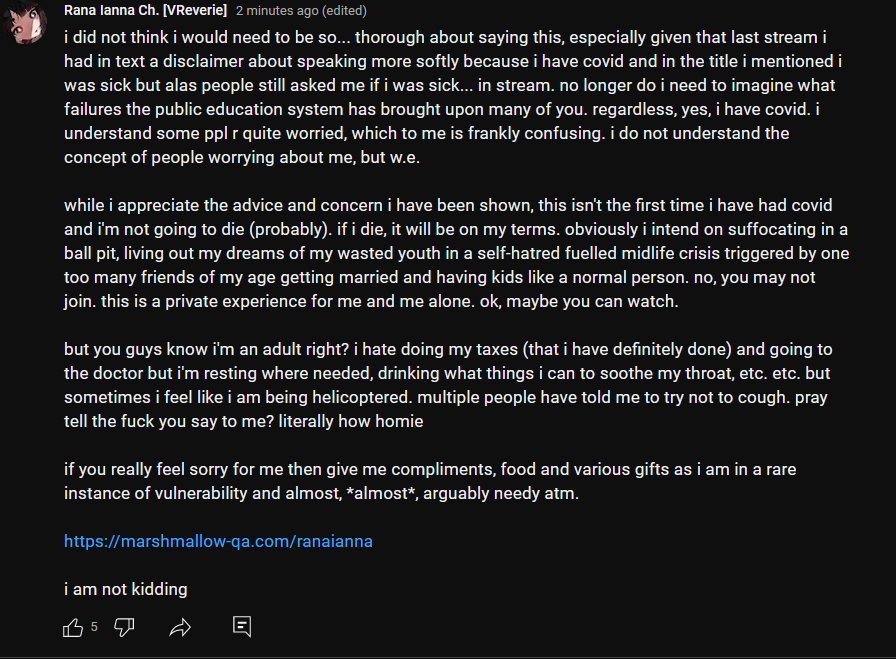Viewport: 896px width, 659px height.
Task: Click the line starting 'but you guys know'
Action: coord(448,349)
